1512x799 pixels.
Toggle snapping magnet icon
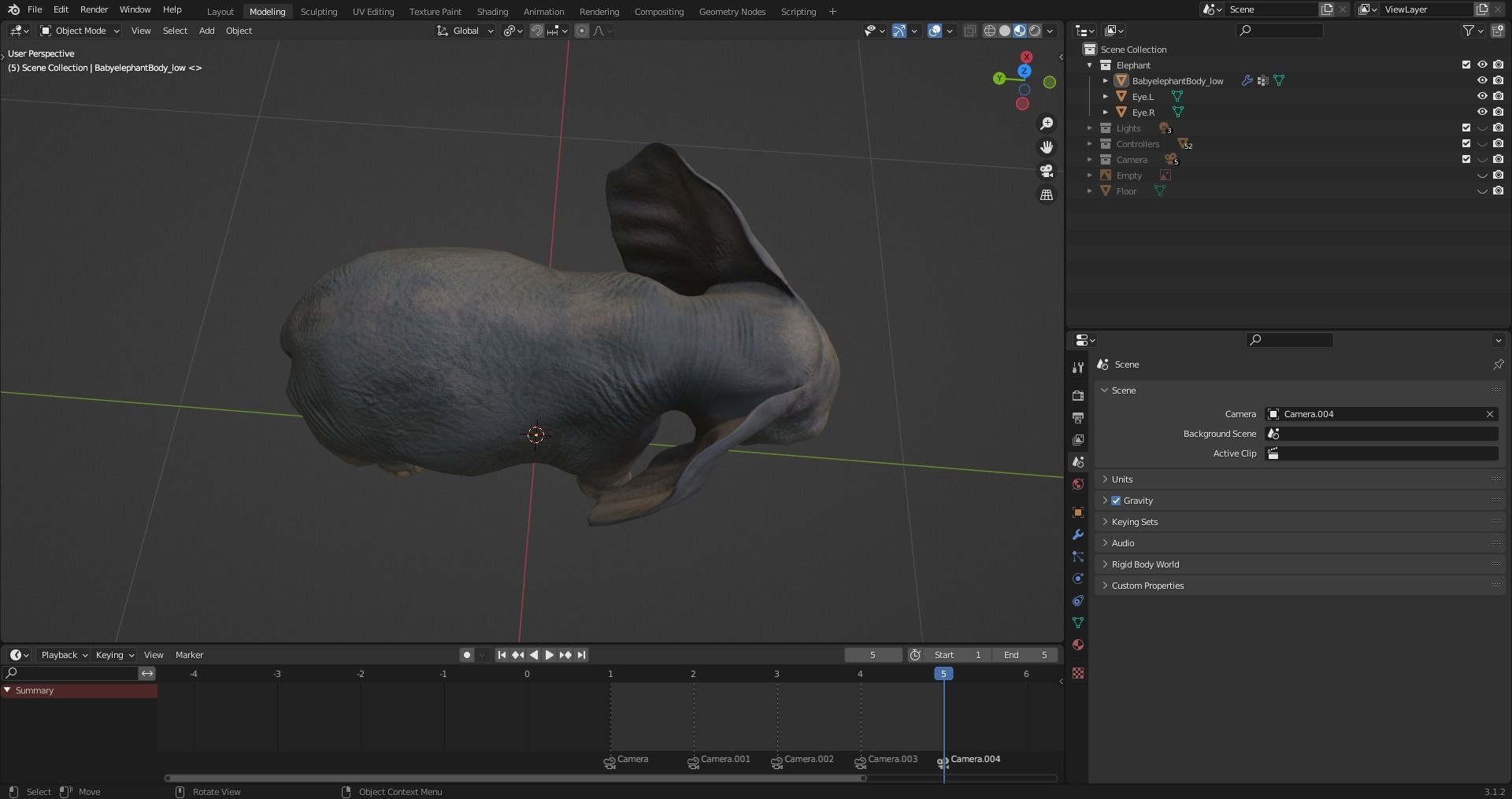click(536, 31)
